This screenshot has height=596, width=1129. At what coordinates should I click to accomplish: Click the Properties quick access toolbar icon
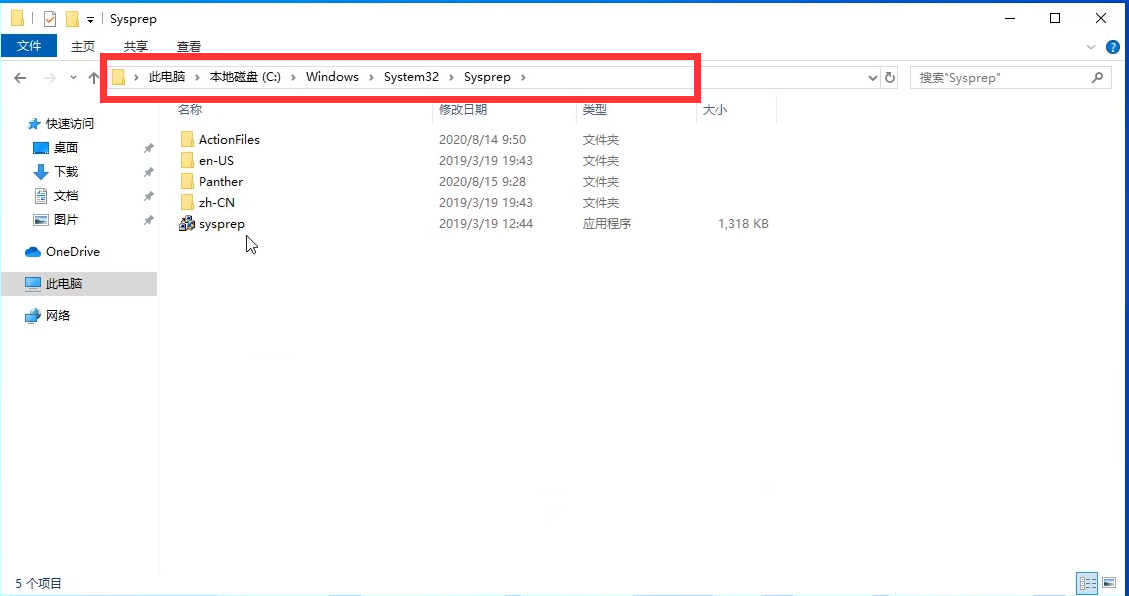tap(50, 19)
